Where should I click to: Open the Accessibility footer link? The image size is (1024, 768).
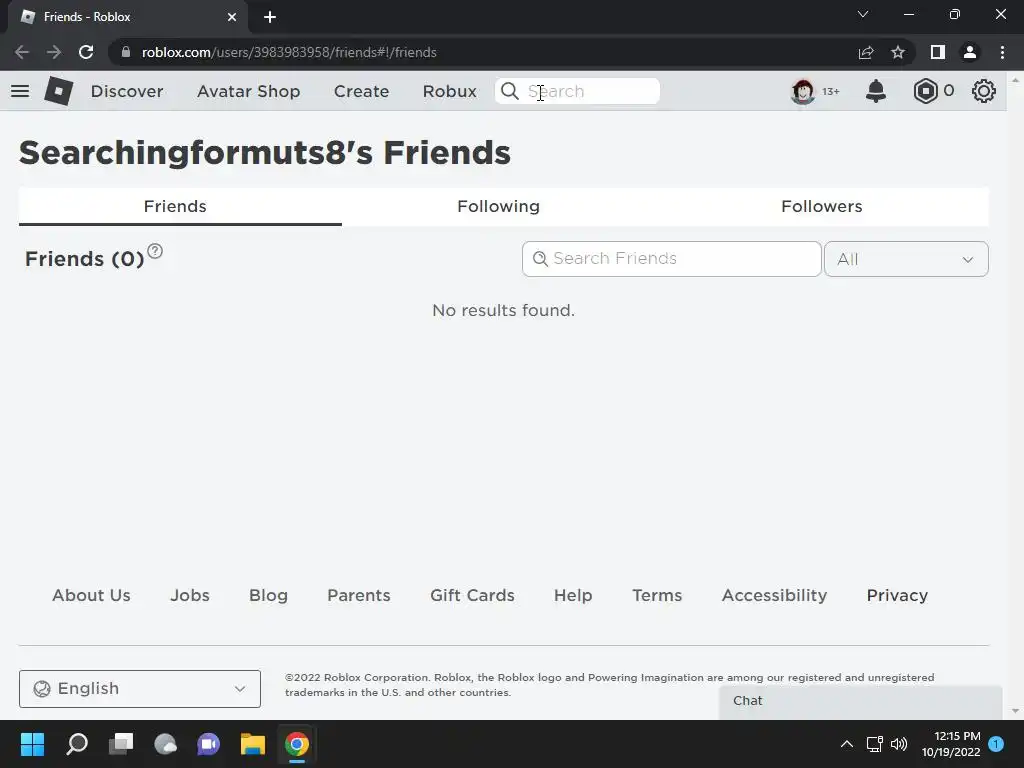coord(775,596)
